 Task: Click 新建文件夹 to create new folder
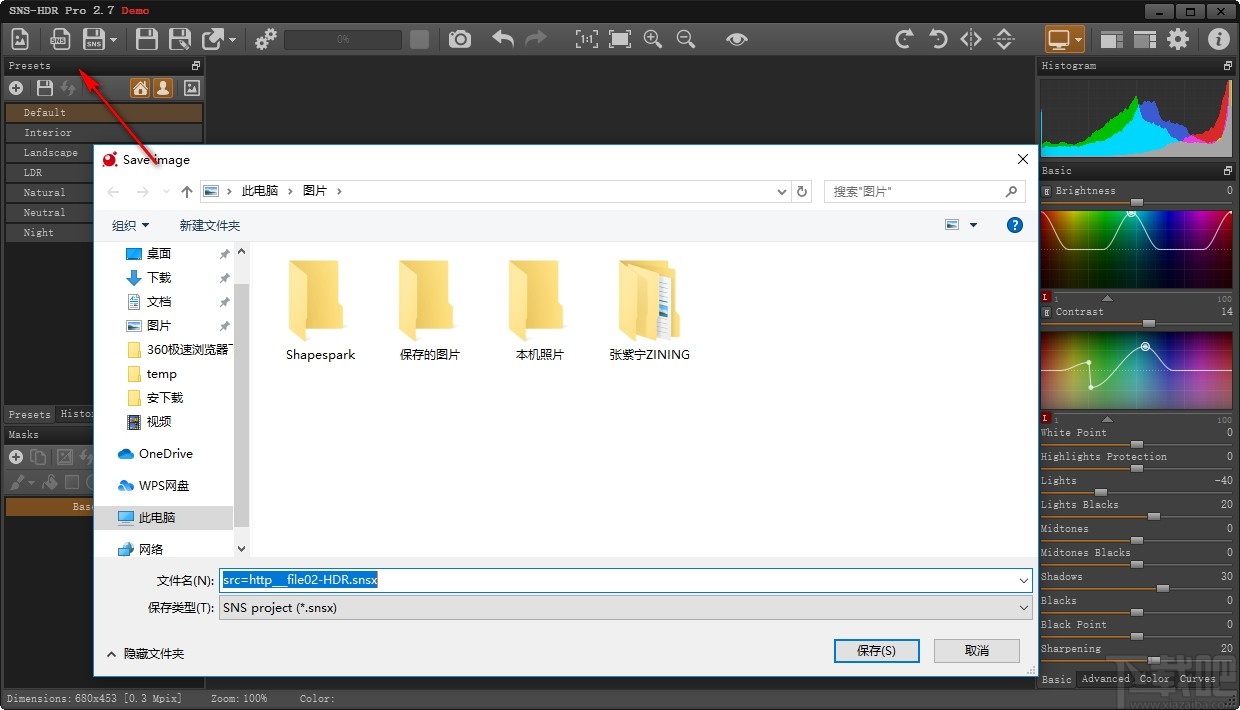pyautogui.click(x=210, y=226)
